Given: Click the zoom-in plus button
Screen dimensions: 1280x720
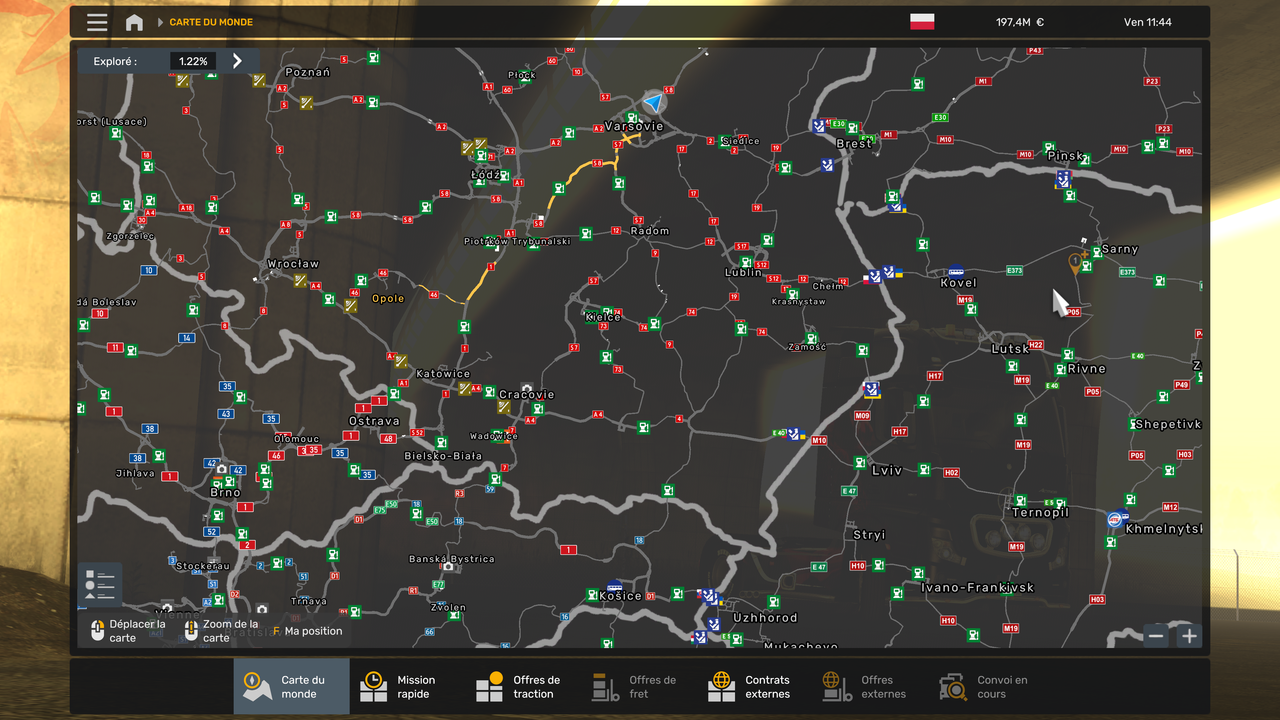Looking at the screenshot, I should click(1188, 635).
